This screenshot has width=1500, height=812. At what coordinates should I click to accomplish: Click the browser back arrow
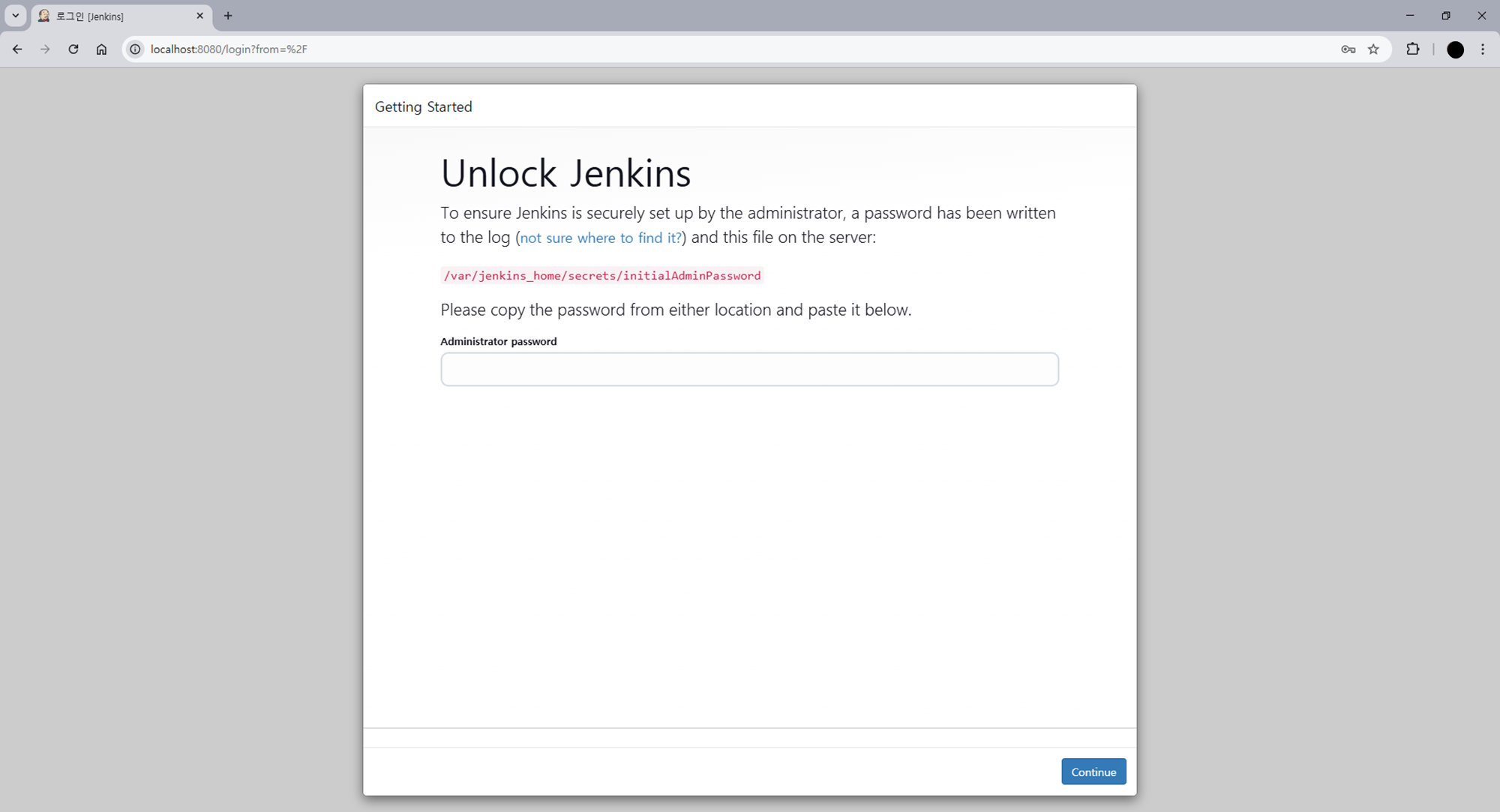point(17,49)
